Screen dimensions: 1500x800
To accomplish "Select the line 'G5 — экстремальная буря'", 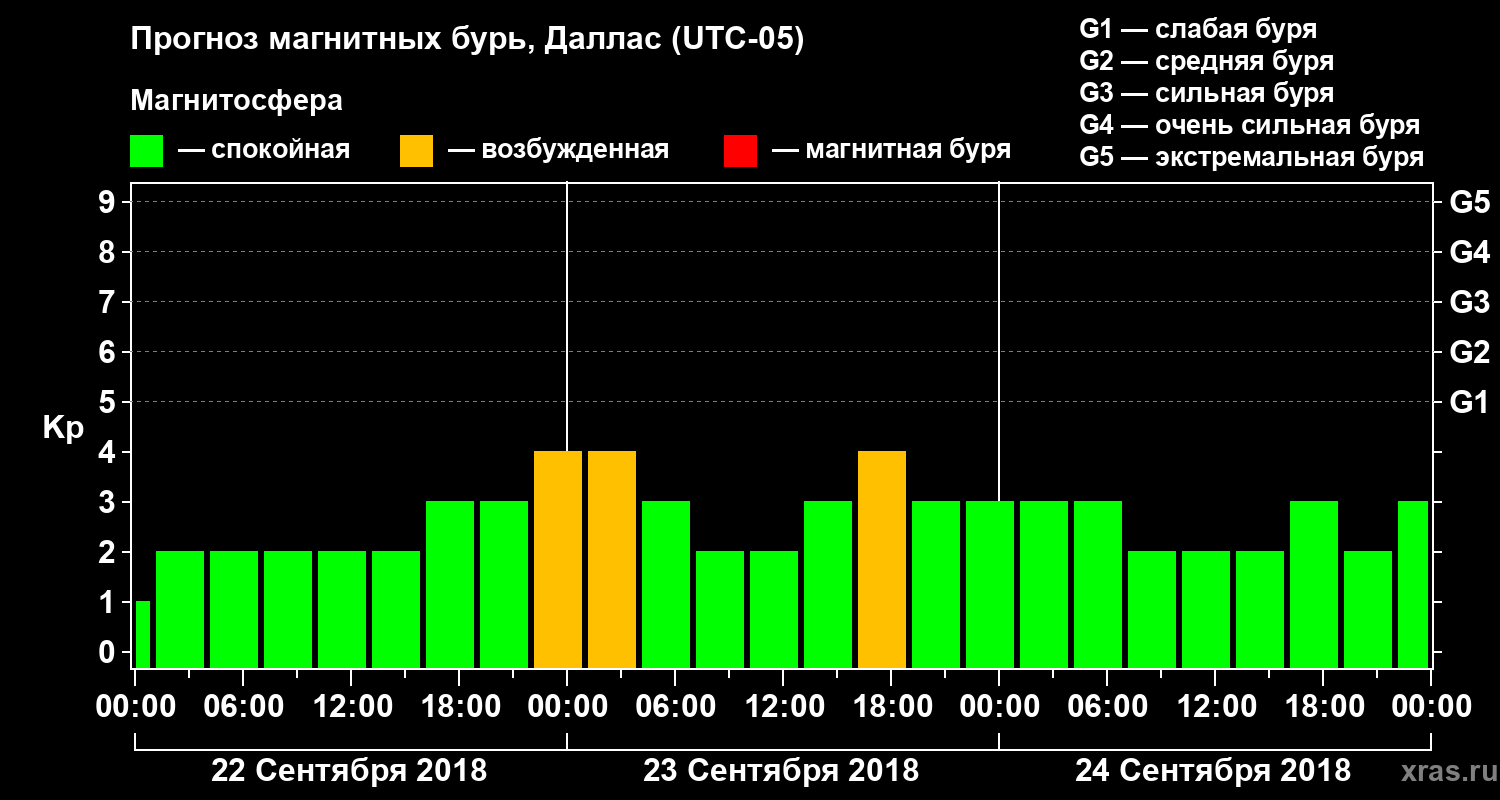I will coord(1252,158).
